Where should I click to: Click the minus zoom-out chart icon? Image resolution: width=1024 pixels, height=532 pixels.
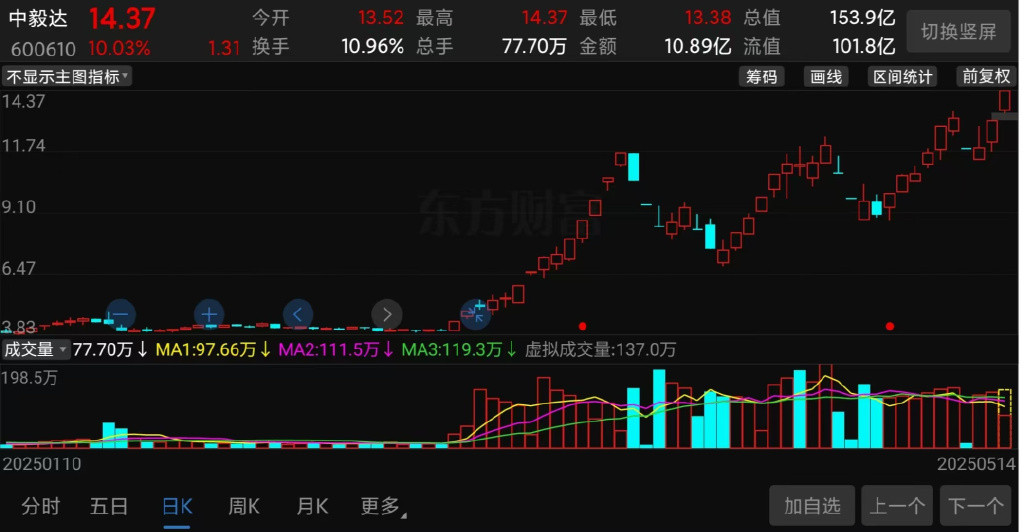[121, 314]
